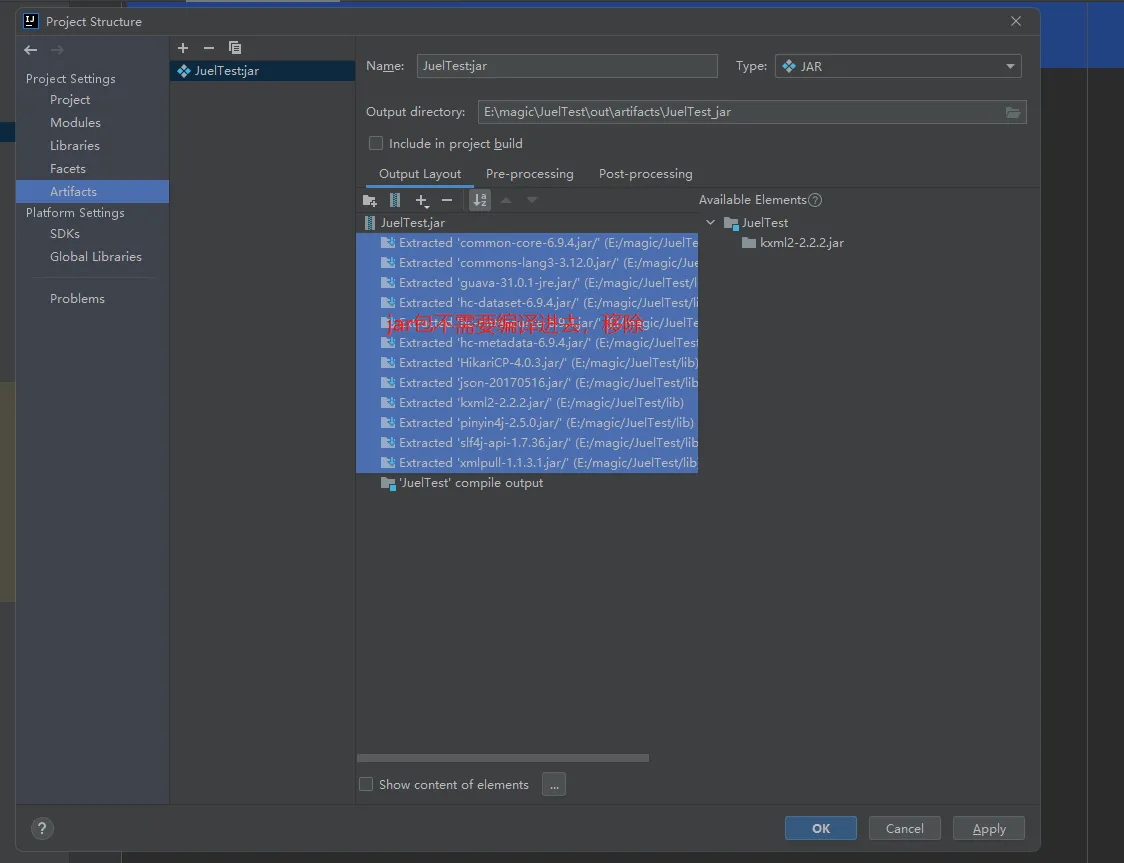1124x863 pixels.
Task: Add a new artifact with plus icon
Action: [183, 48]
